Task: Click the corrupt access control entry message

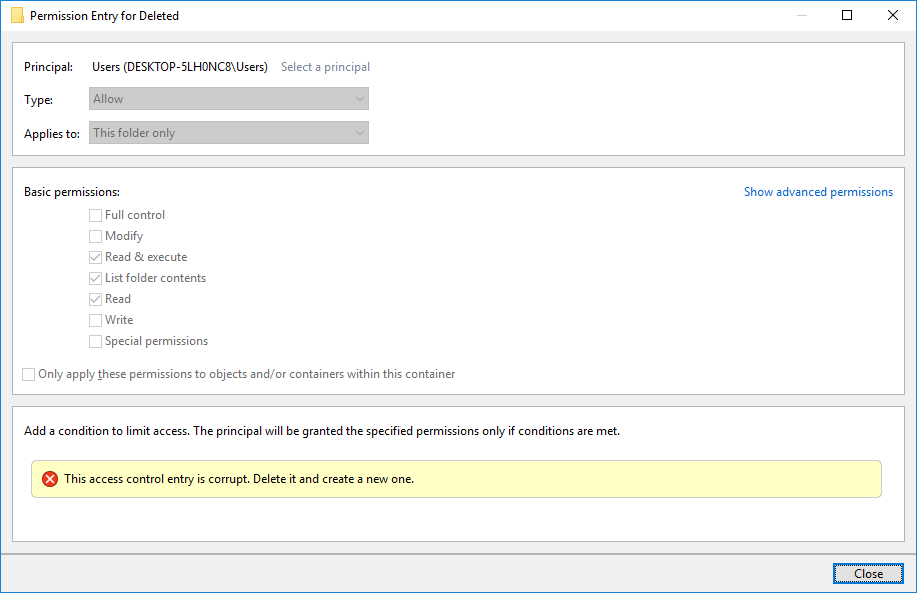Action: (x=239, y=479)
